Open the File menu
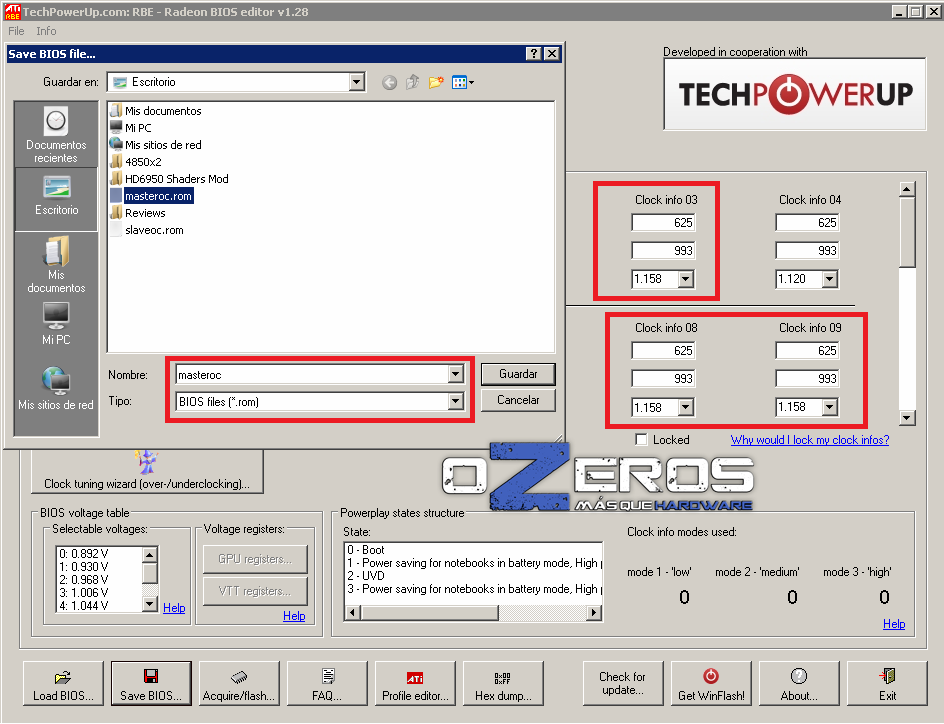Screen dimensions: 944x724 [16, 31]
